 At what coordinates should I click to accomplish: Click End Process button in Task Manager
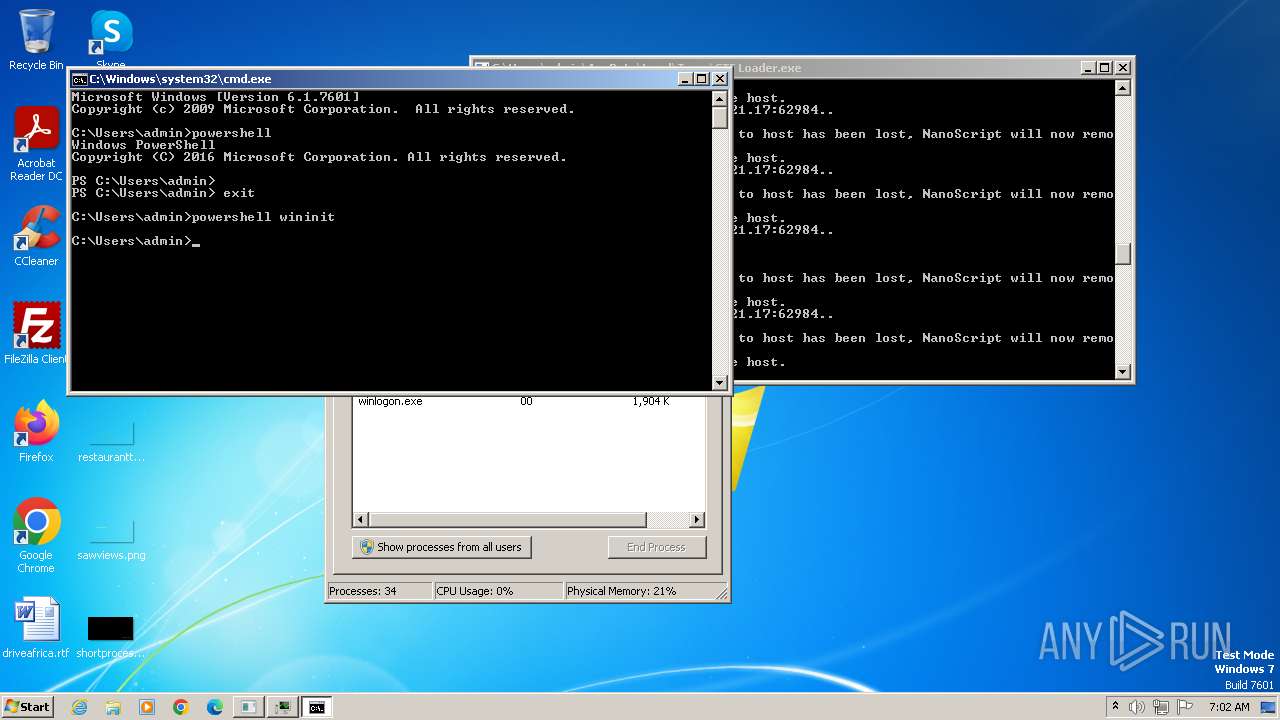click(656, 547)
